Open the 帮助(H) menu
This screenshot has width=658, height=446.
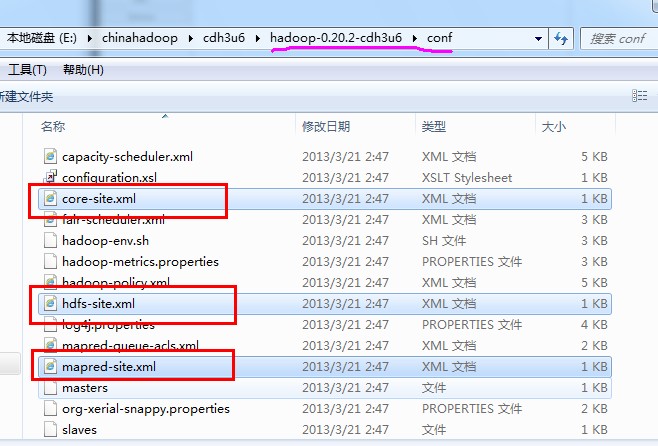click(x=83, y=70)
